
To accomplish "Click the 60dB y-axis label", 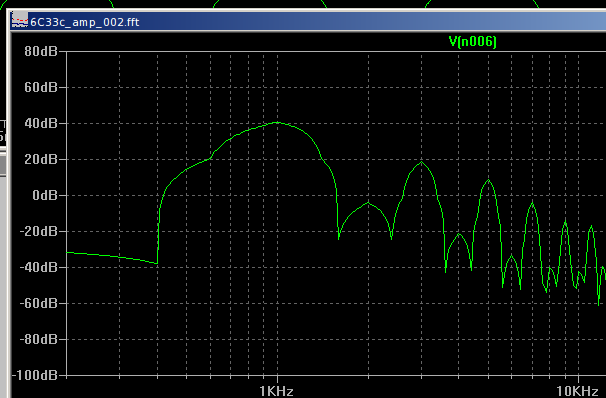I will [41, 87].
